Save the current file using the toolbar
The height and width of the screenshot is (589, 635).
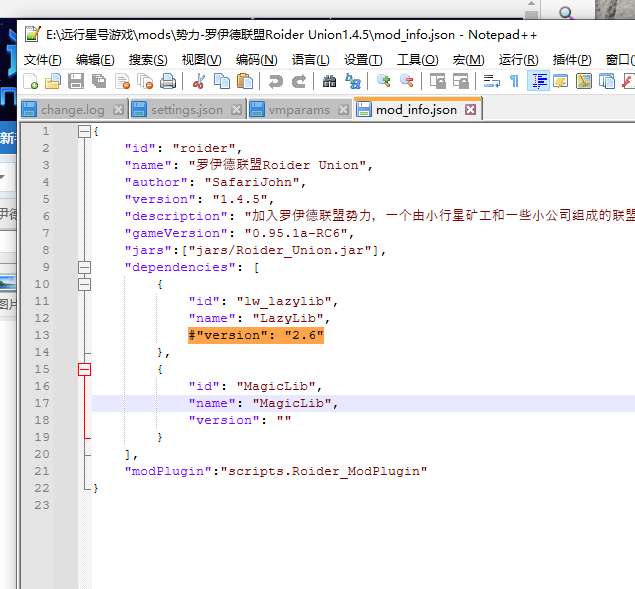(76, 81)
